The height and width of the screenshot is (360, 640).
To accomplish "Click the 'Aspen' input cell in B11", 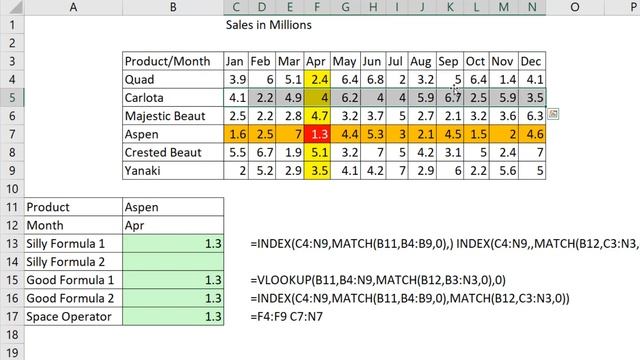I will [x=173, y=207].
